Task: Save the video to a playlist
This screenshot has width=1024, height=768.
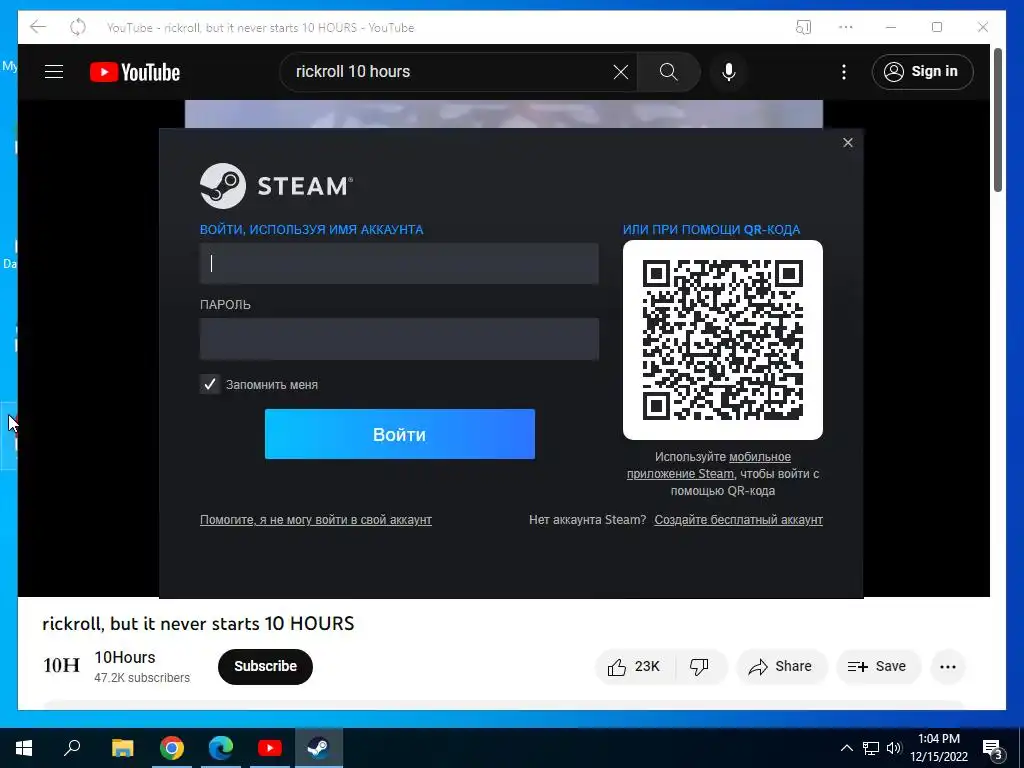Action: pos(878,667)
